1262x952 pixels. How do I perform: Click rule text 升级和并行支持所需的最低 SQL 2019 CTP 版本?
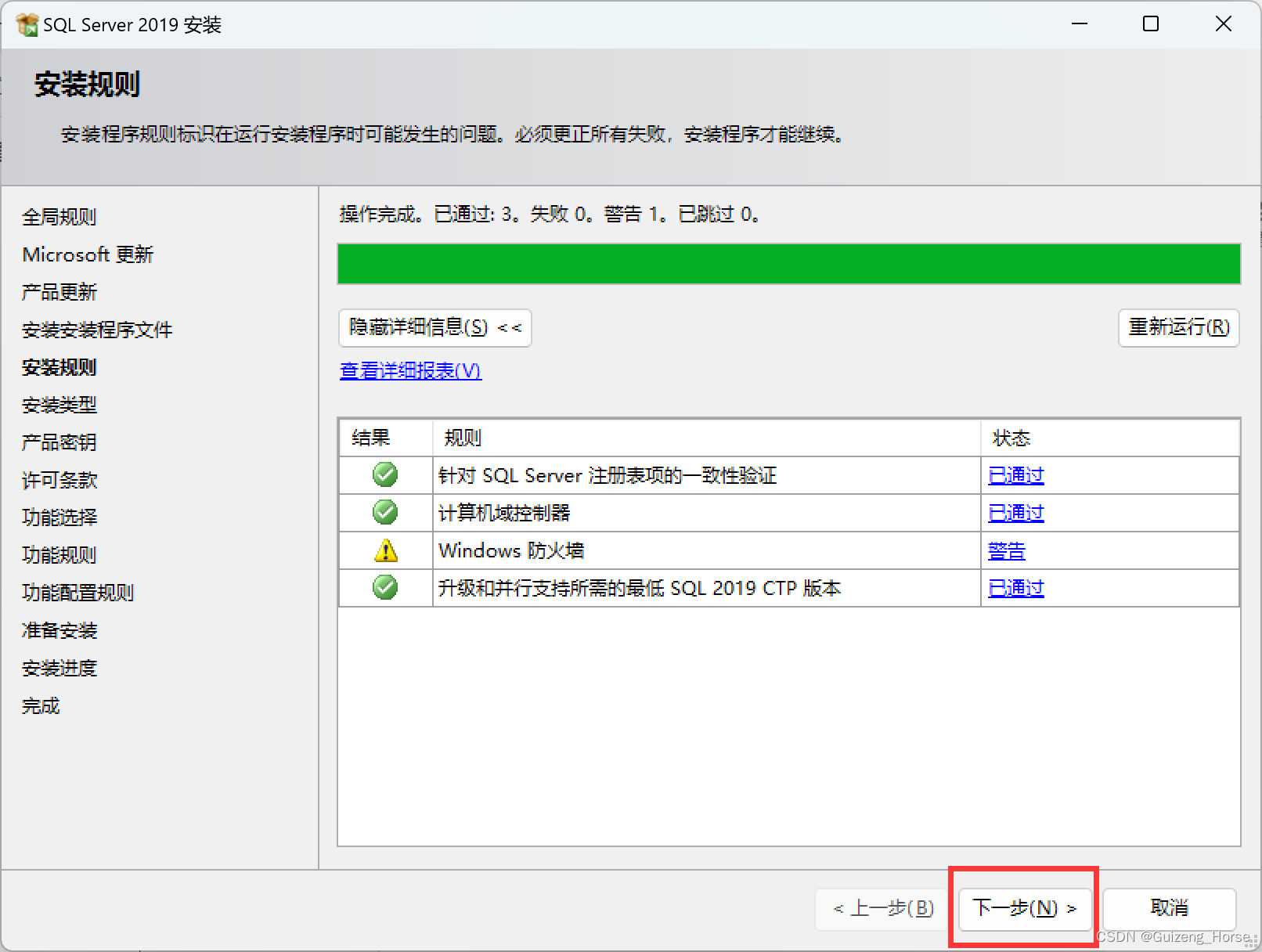640,588
